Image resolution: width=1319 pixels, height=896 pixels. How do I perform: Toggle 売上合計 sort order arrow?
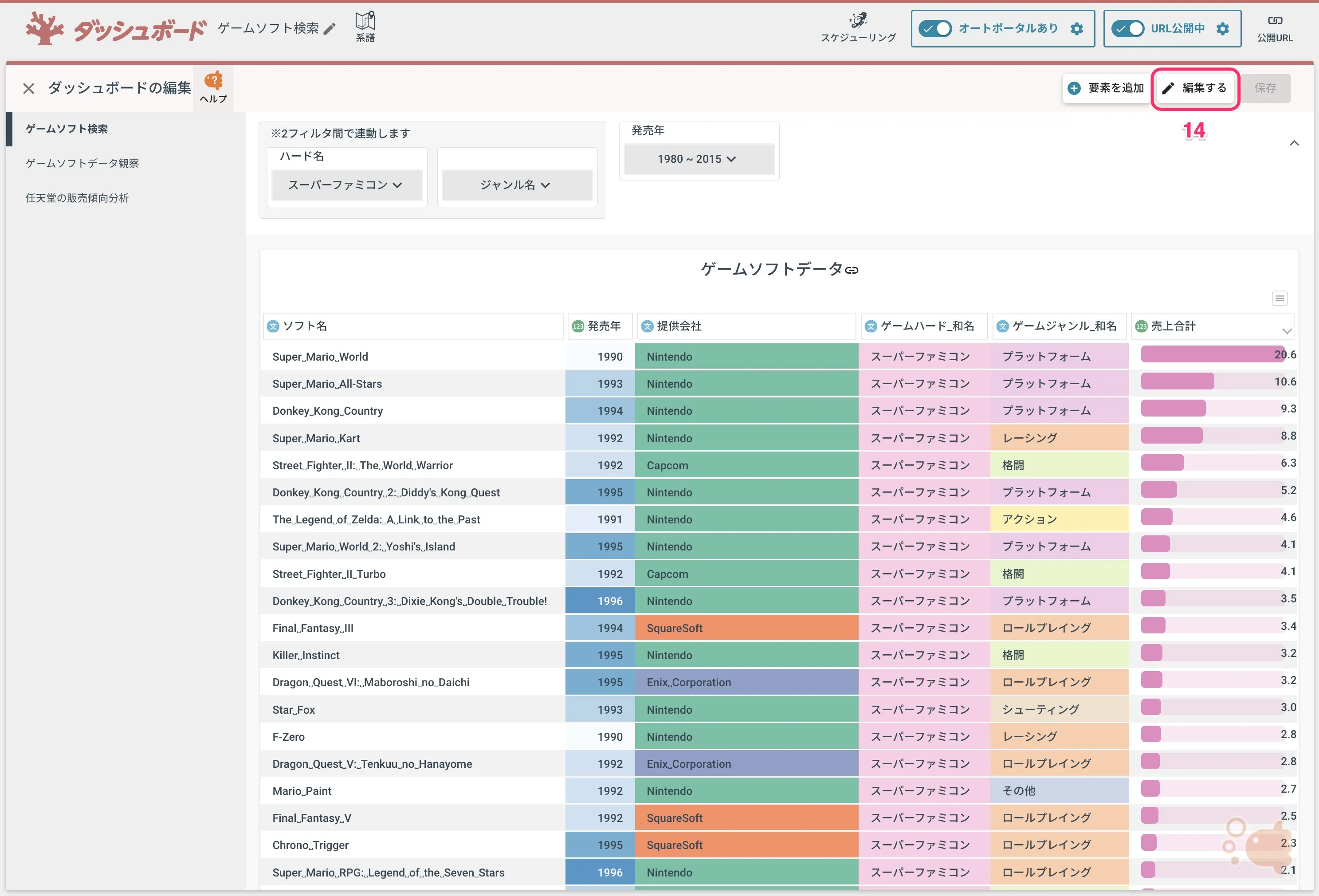tap(1287, 331)
